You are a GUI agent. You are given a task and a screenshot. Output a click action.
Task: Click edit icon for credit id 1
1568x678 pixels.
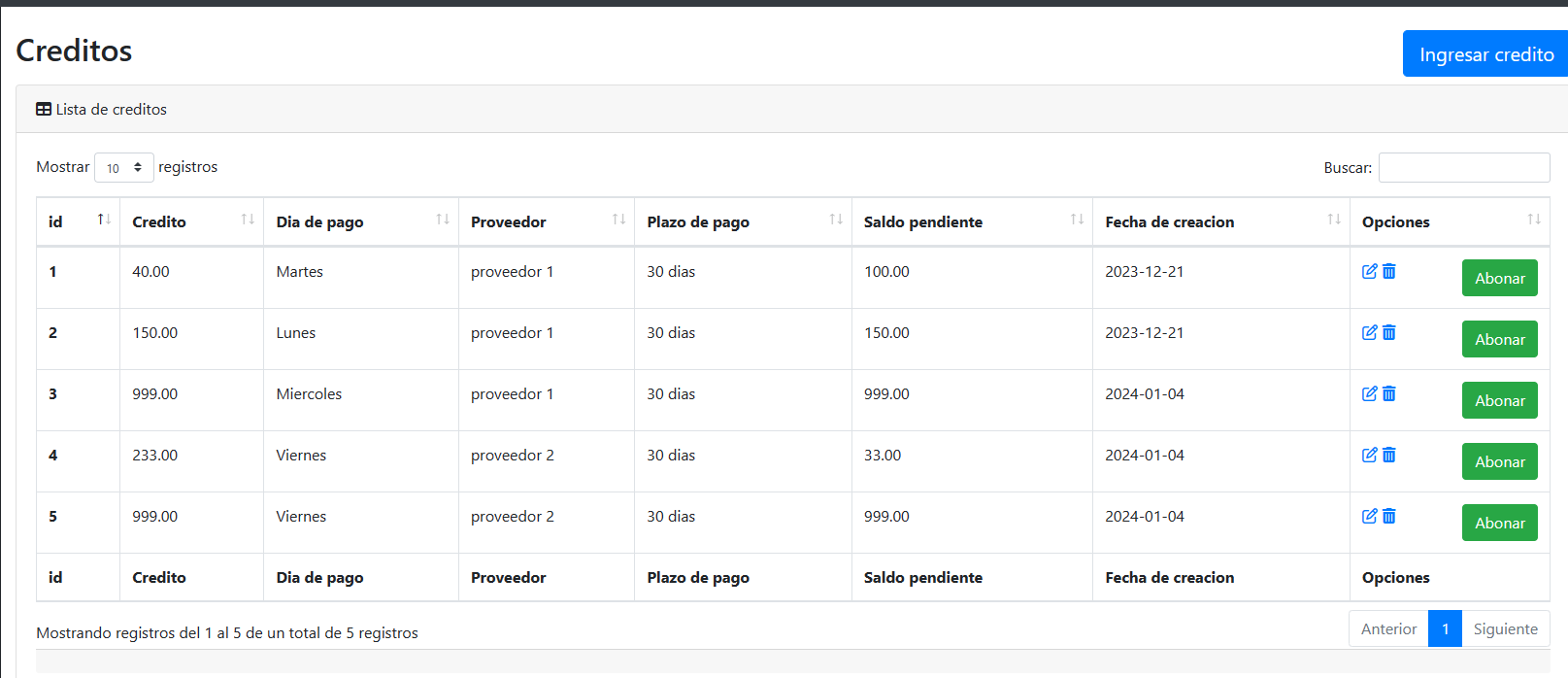1370,271
